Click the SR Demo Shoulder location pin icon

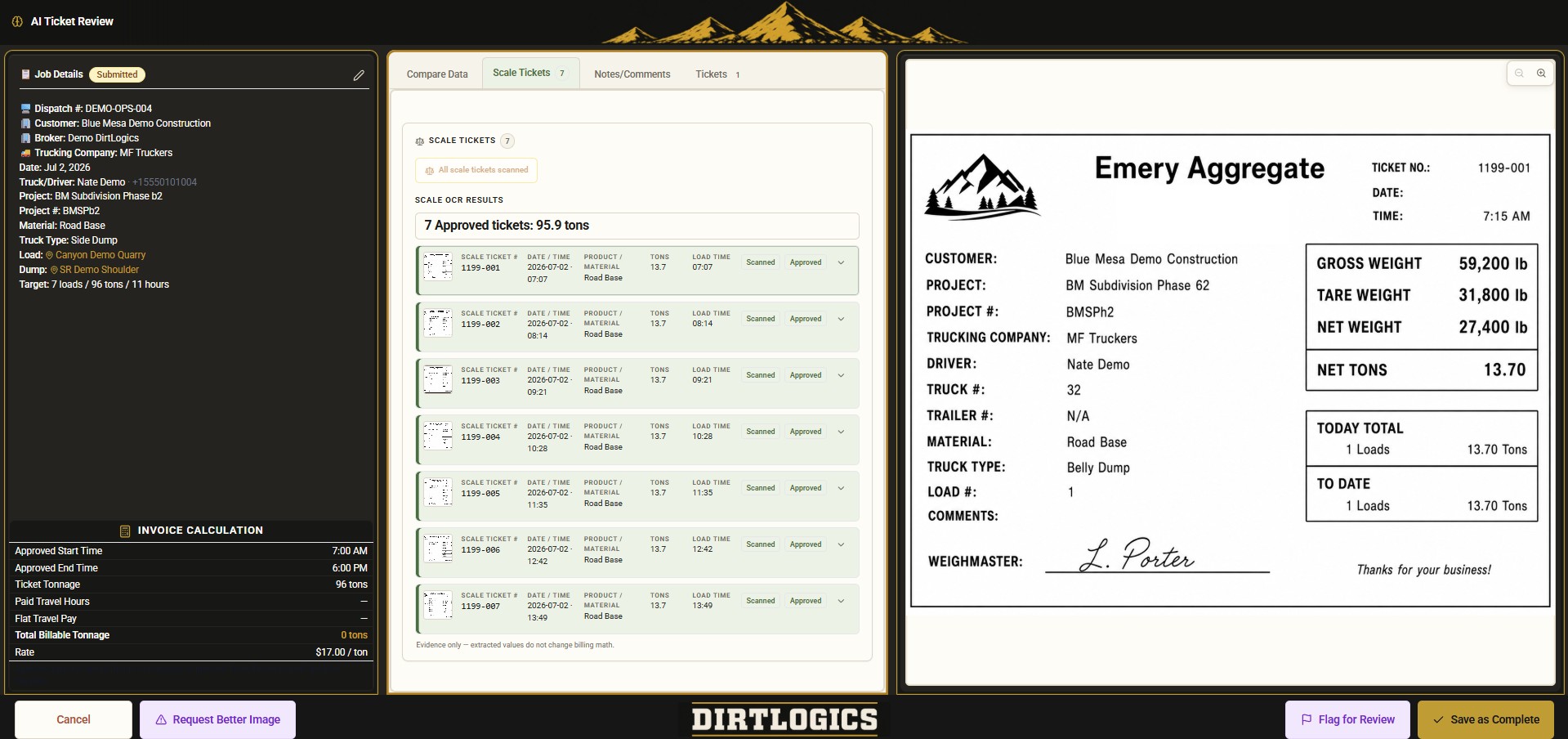coord(54,270)
